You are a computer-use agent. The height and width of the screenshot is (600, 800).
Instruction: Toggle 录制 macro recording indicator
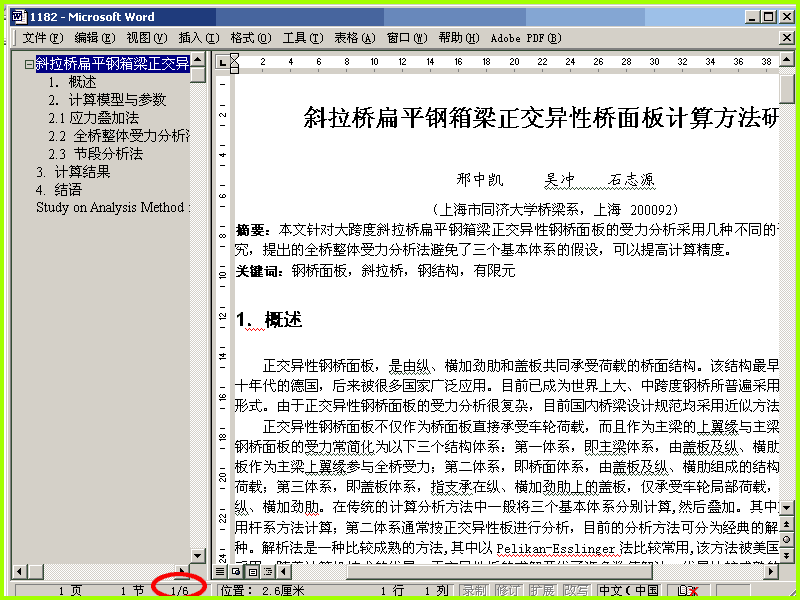[x=474, y=591]
